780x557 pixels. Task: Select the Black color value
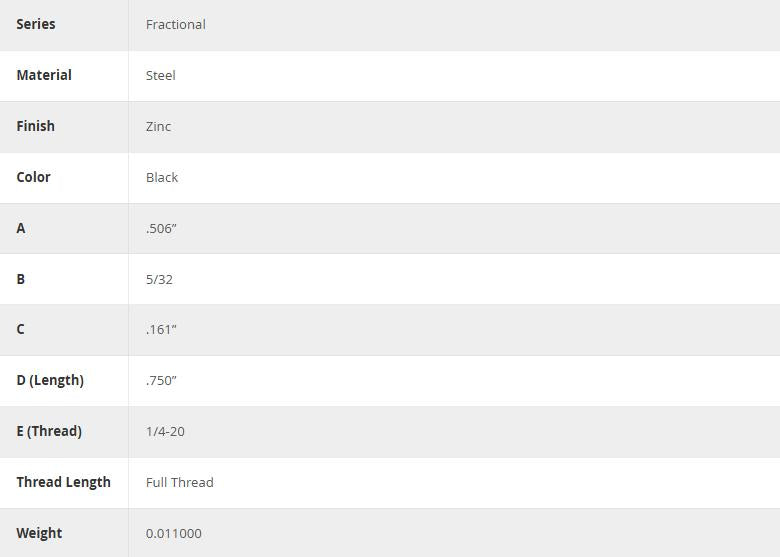point(162,177)
